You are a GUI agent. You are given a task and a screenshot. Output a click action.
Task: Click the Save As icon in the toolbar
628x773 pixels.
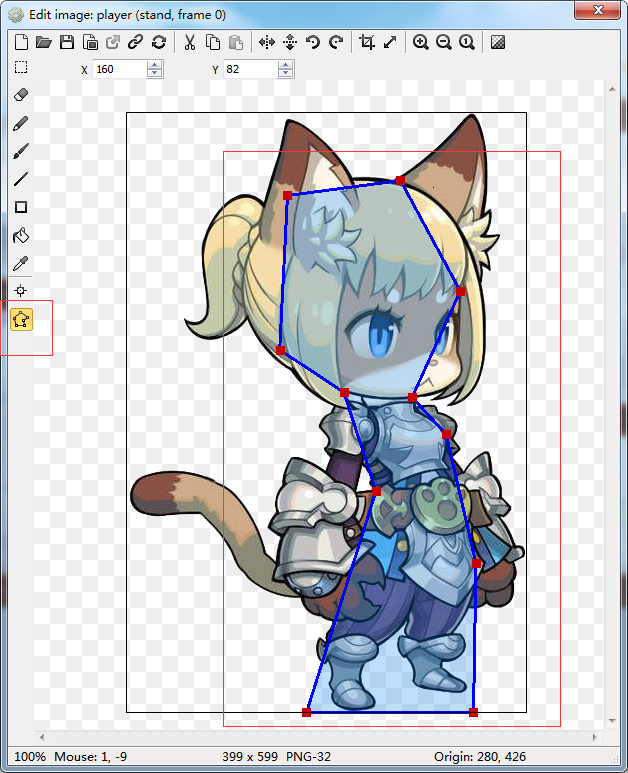tap(90, 42)
